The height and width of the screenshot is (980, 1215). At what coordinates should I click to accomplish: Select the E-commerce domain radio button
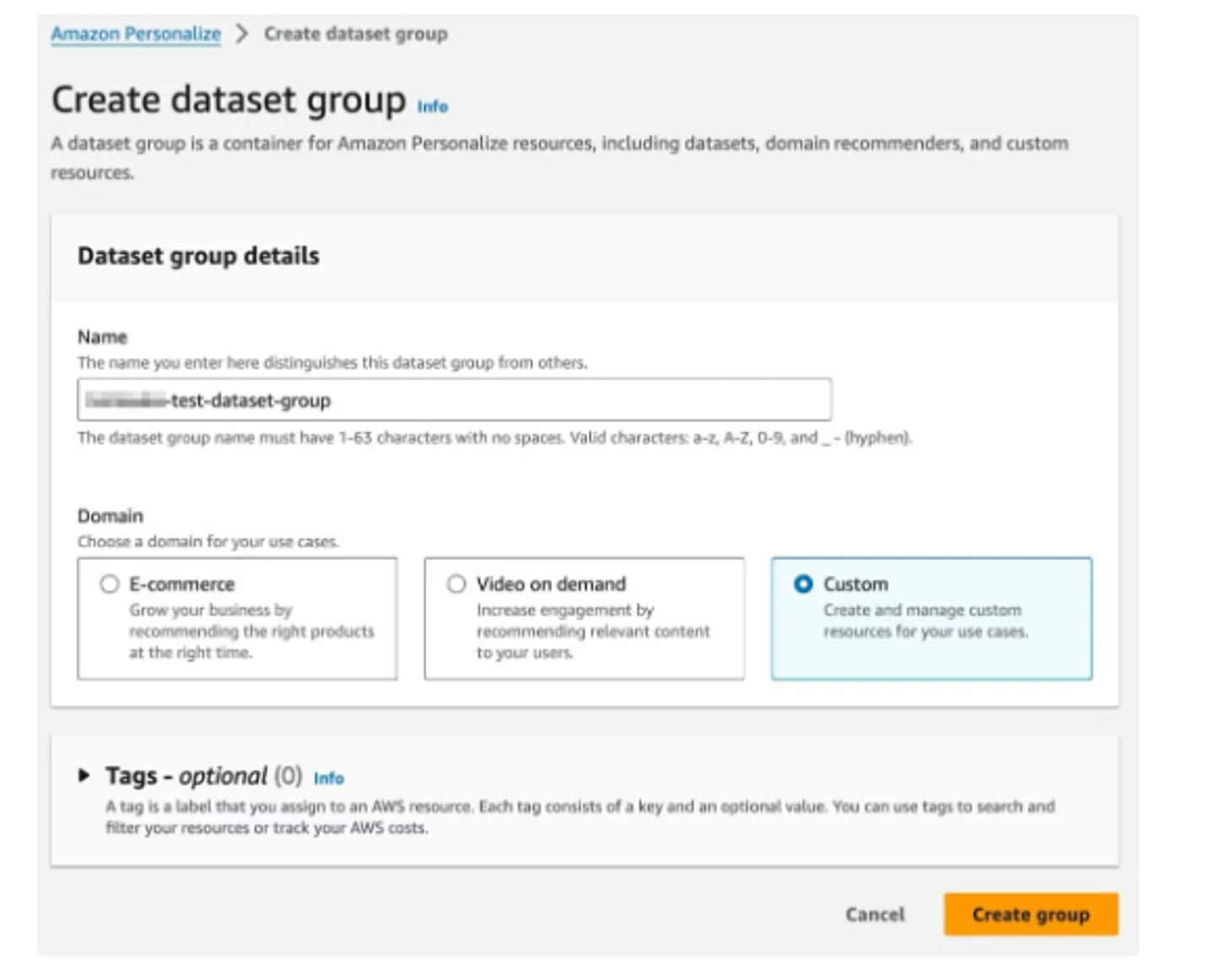click(x=110, y=584)
